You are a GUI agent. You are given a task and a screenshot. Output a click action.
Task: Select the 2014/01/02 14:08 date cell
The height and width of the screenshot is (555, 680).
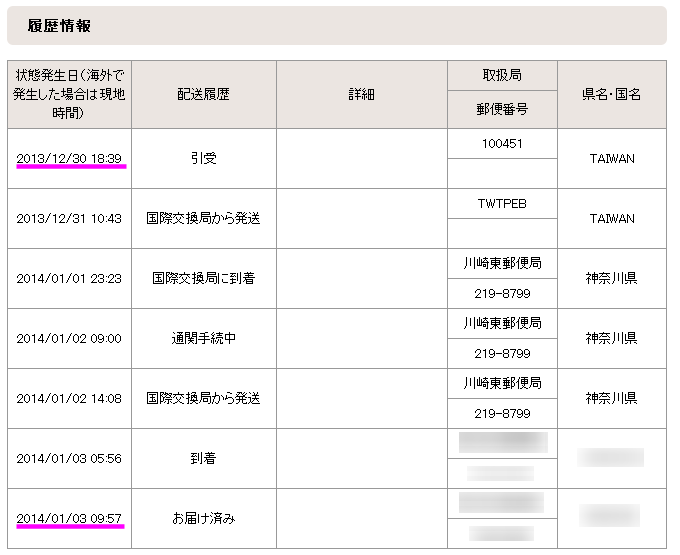click(x=69, y=398)
